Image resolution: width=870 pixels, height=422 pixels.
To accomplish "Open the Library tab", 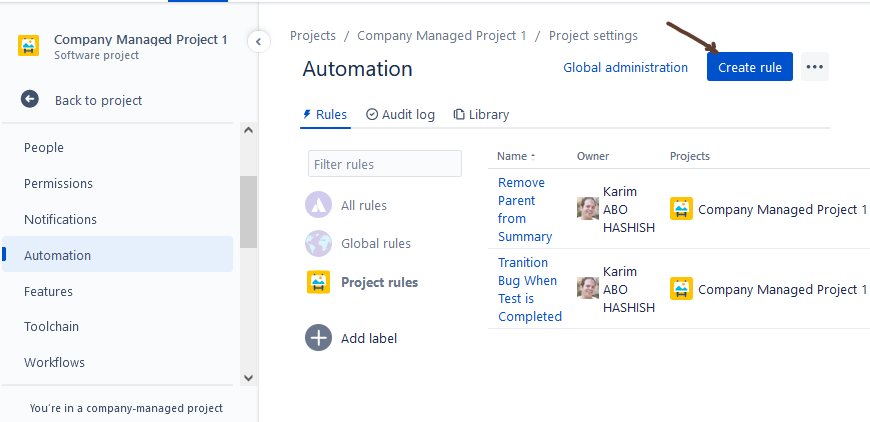I will (481, 115).
